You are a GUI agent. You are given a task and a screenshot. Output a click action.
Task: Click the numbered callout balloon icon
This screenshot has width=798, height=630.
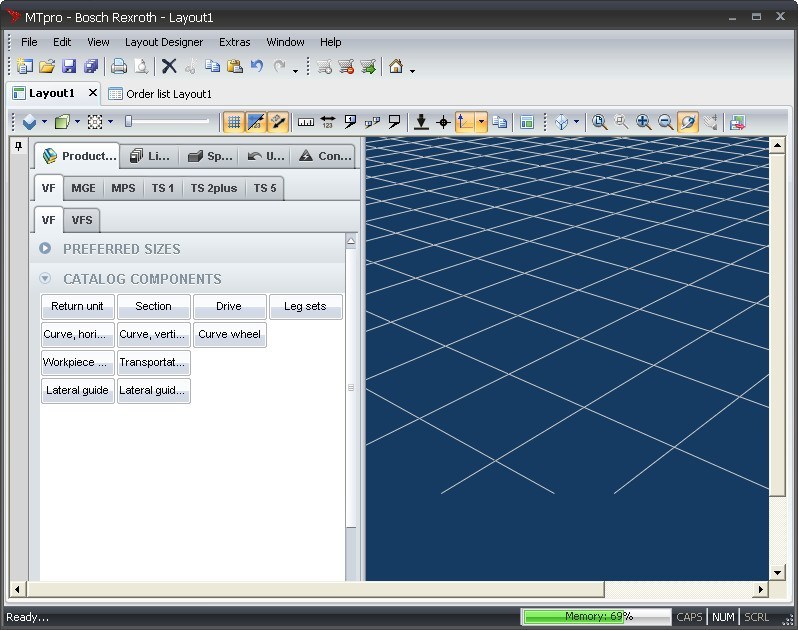(350, 122)
